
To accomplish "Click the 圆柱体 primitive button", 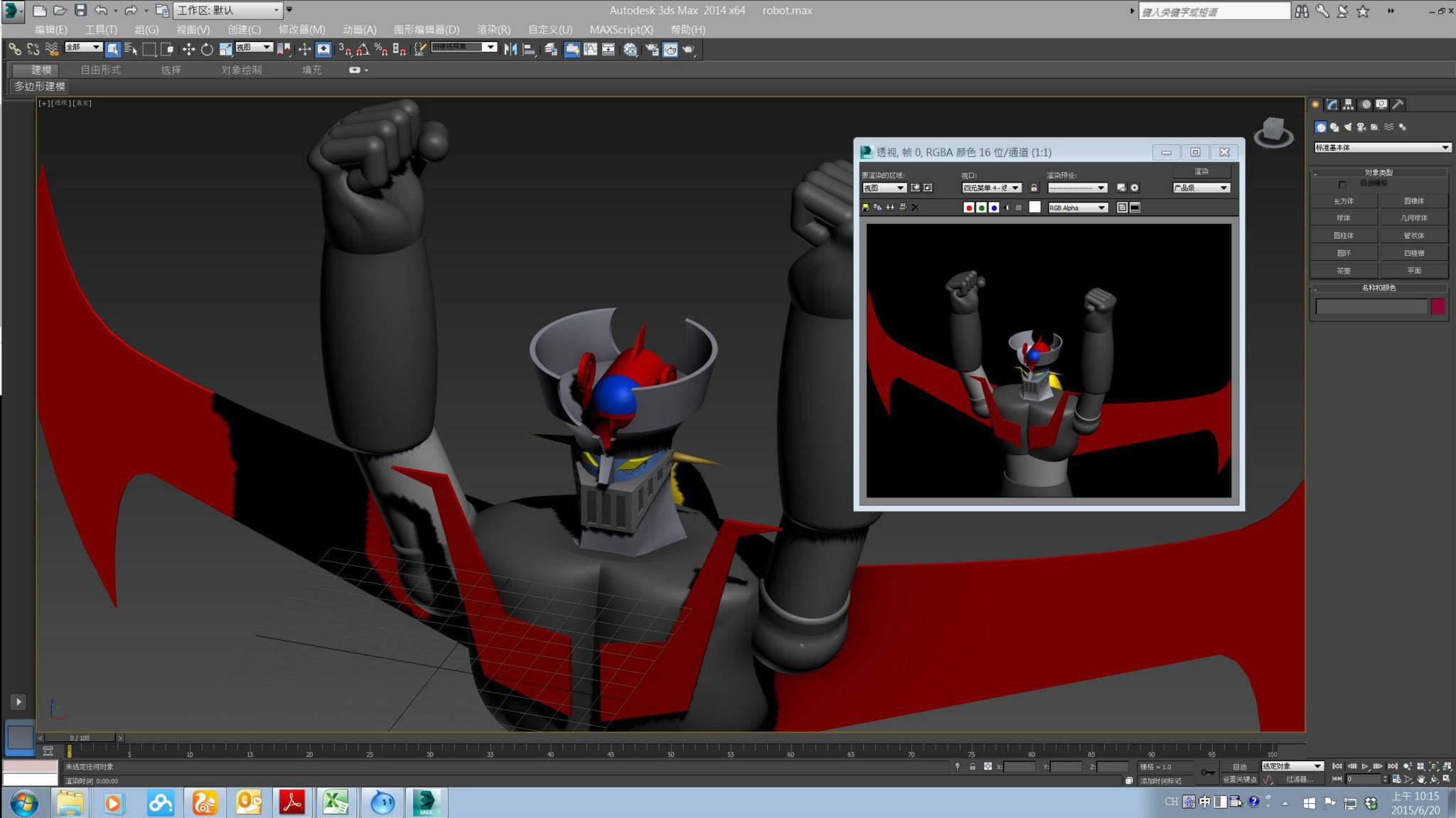I will (x=1344, y=235).
